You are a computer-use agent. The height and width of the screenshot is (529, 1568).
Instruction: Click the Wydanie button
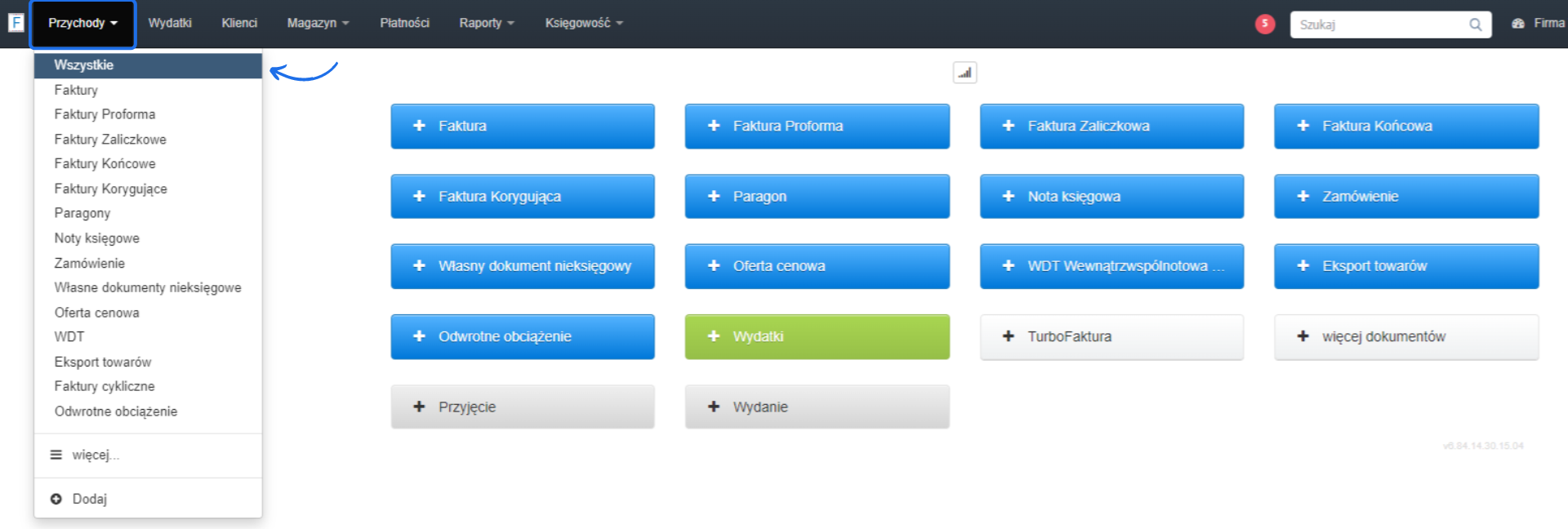[817, 407]
